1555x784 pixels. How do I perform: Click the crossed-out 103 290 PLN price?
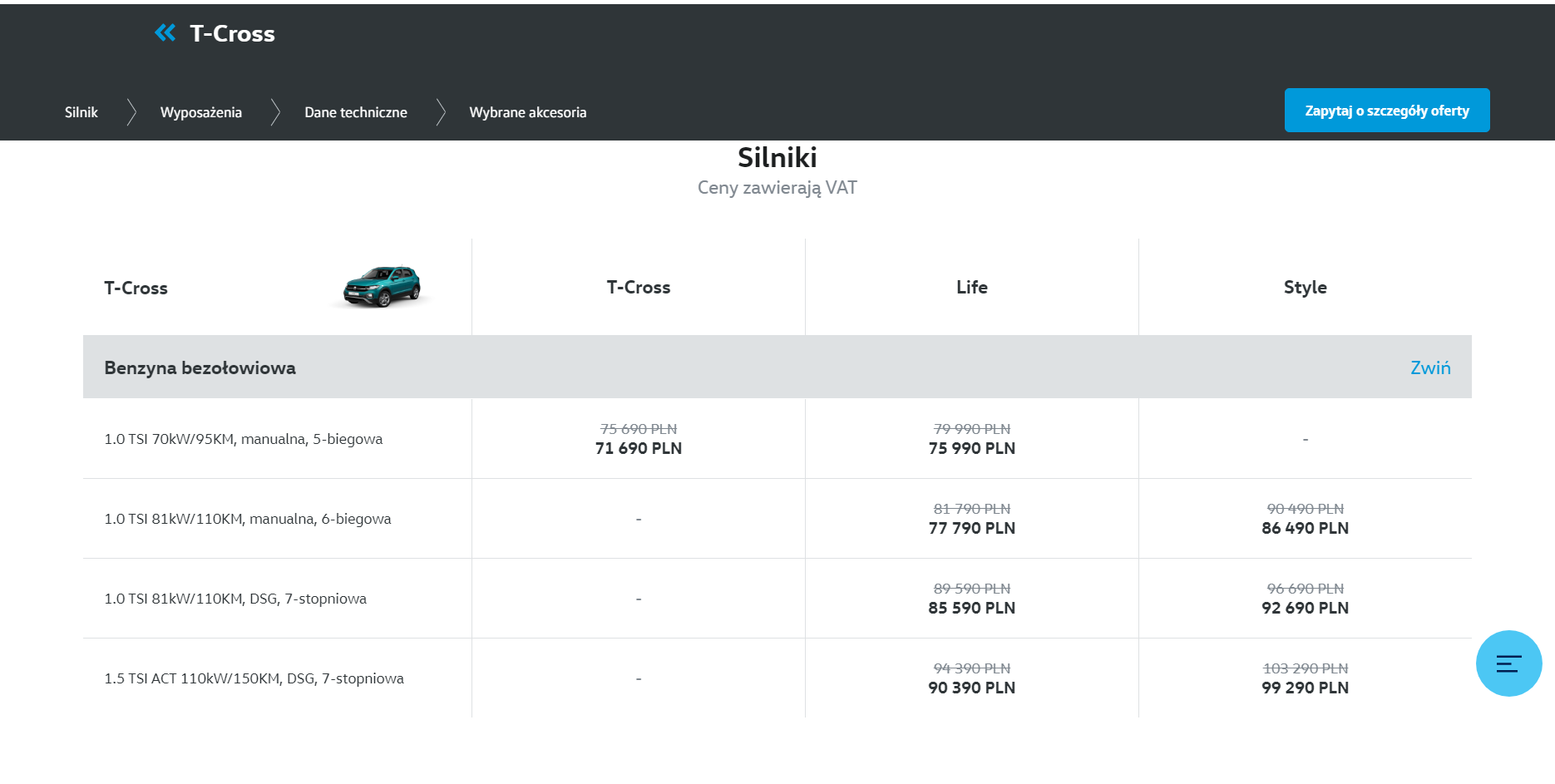point(1306,668)
